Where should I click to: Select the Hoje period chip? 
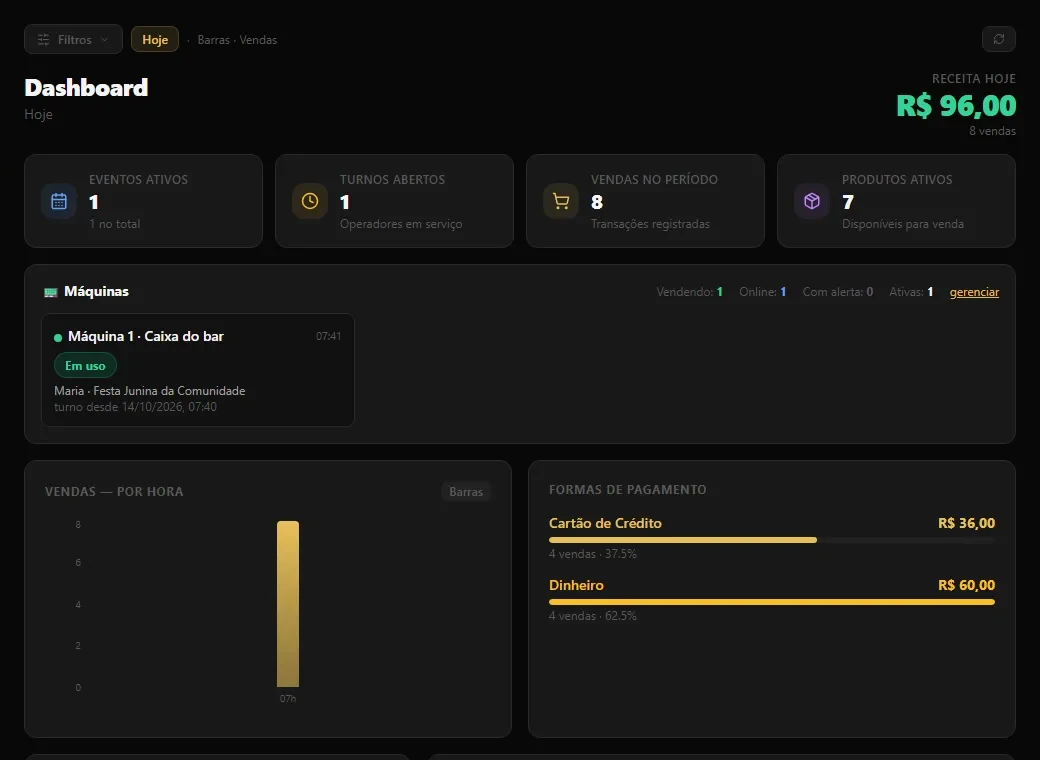(x=155, y=39)
